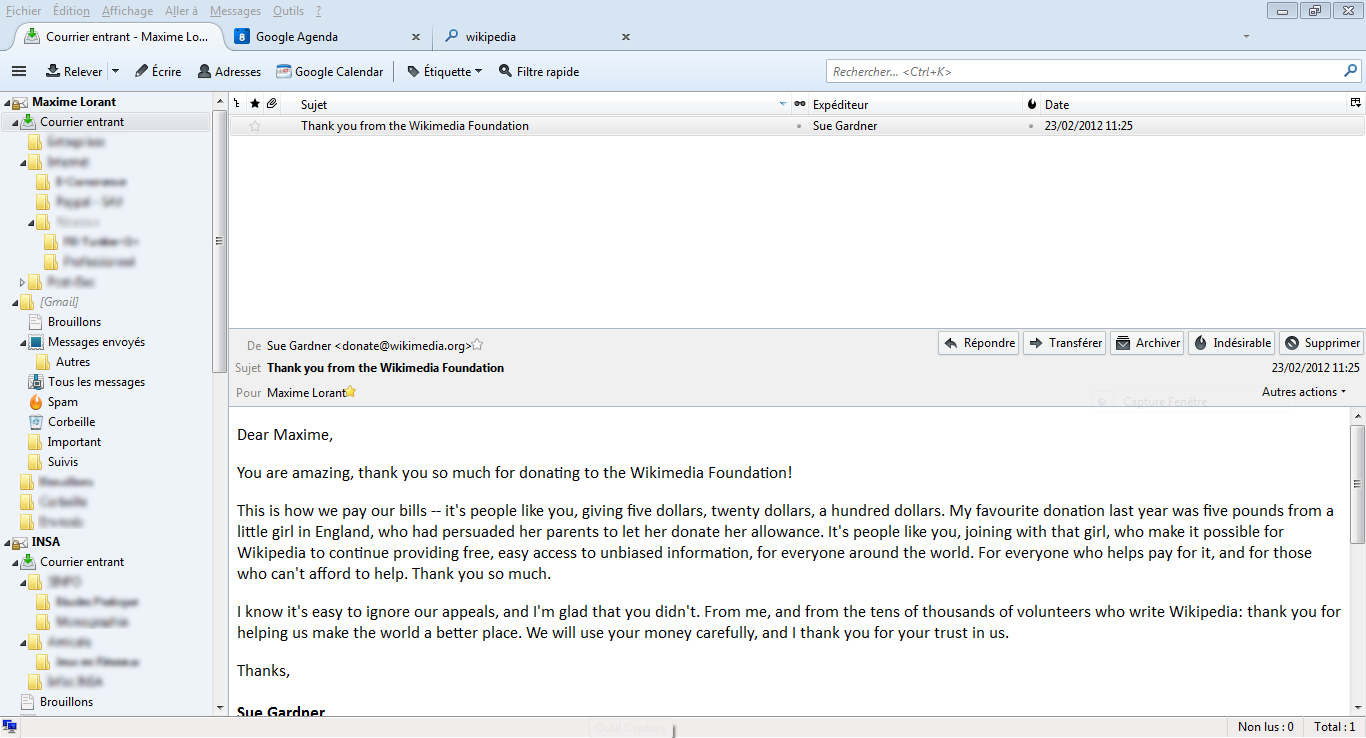
Task: Open the Autres actions menu
Action: point(1303,392)
